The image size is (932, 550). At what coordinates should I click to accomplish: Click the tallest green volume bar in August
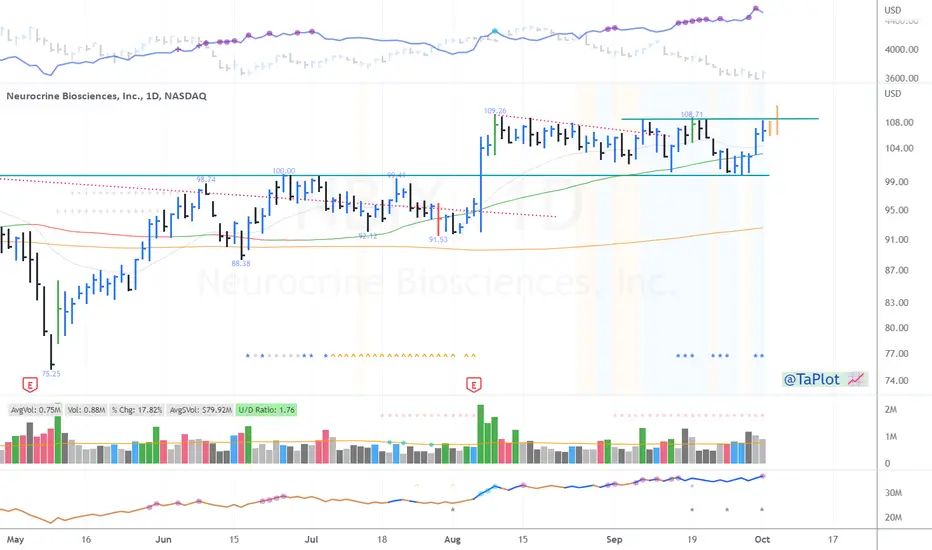tap(480, 434)
